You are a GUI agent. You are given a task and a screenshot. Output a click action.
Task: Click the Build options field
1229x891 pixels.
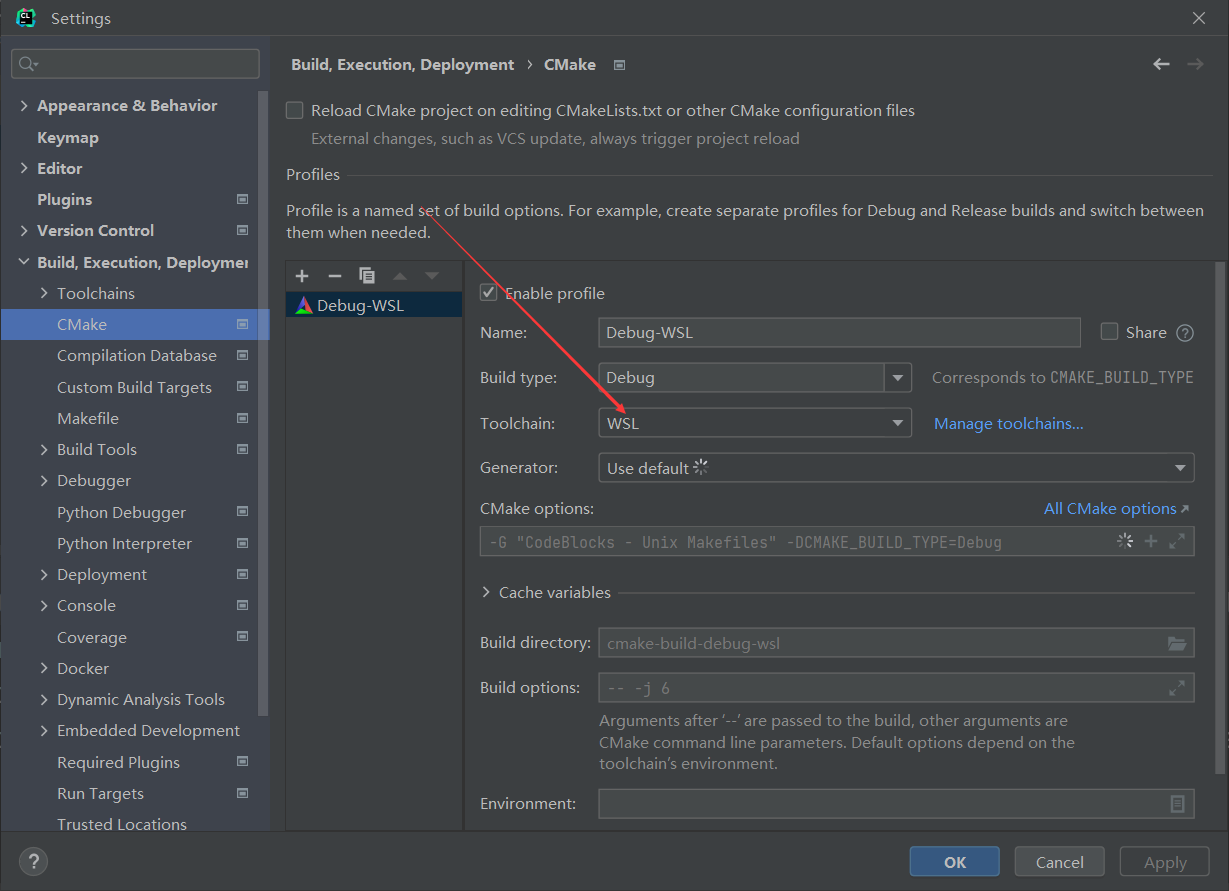(x=896, y=688)
